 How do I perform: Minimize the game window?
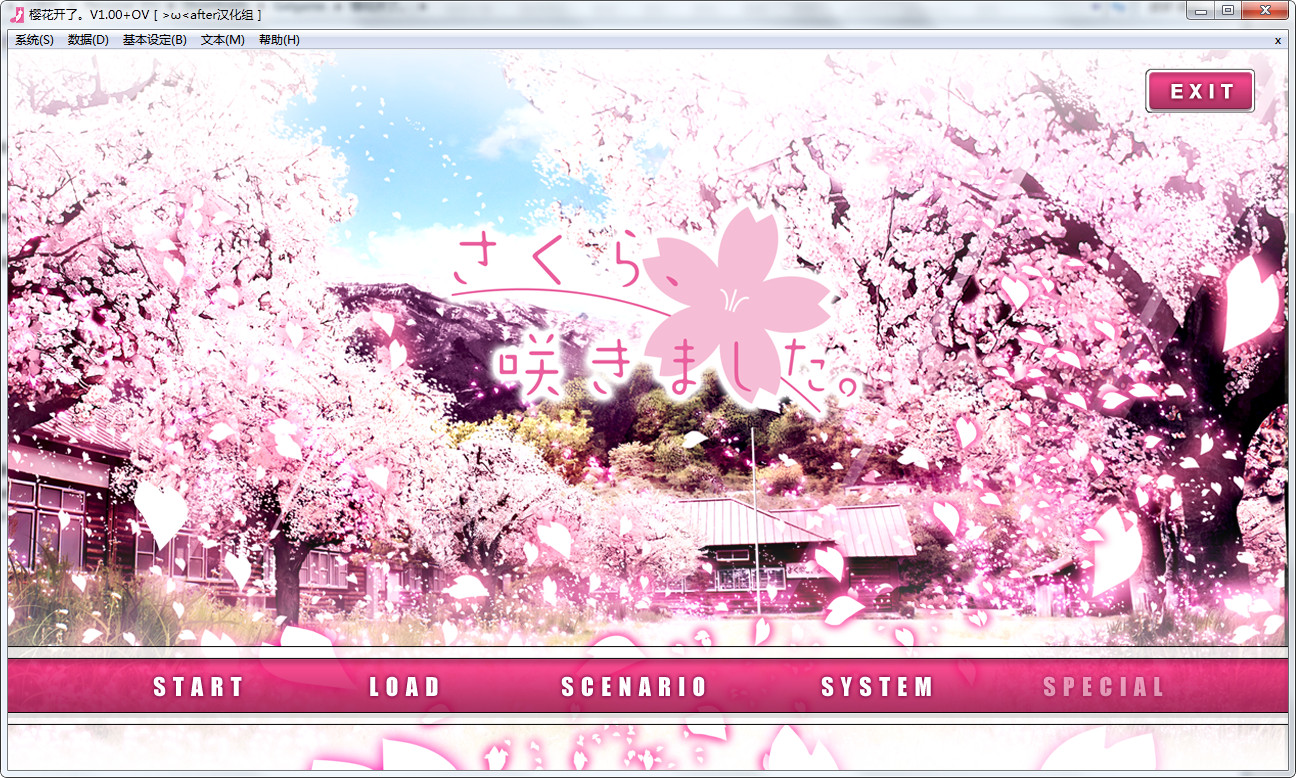click(1201, 11)
